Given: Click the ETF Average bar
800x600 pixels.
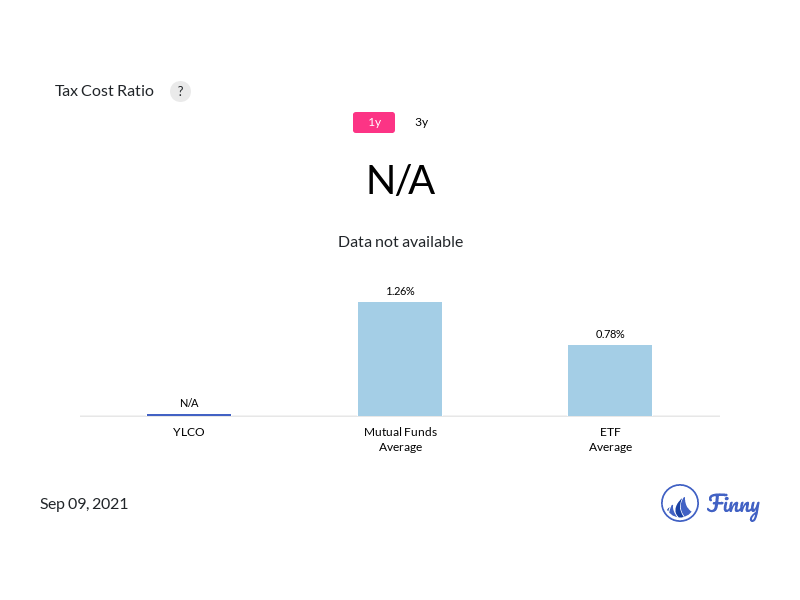Looking at the screenshot, I should (610, 380).
